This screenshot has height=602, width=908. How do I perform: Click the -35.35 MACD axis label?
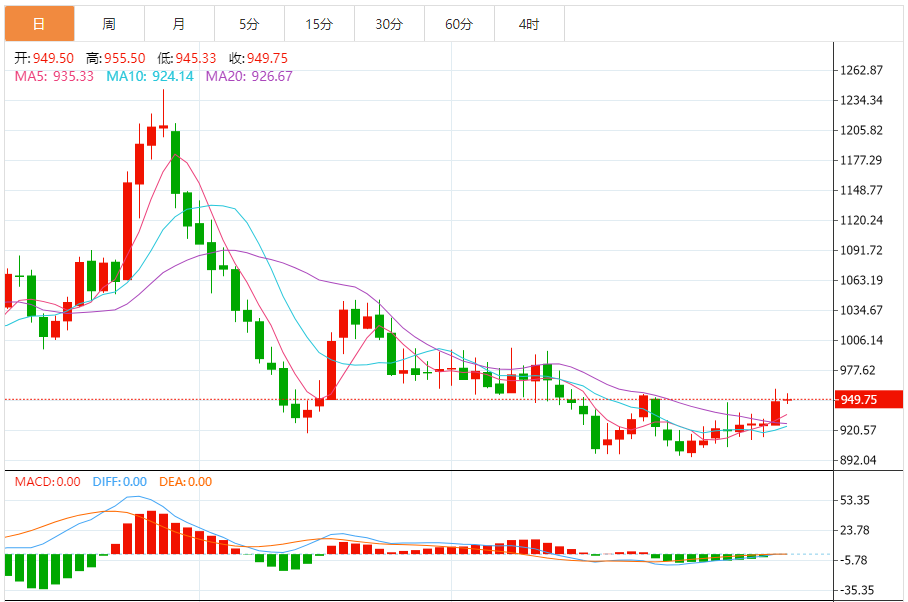(857, 590)
